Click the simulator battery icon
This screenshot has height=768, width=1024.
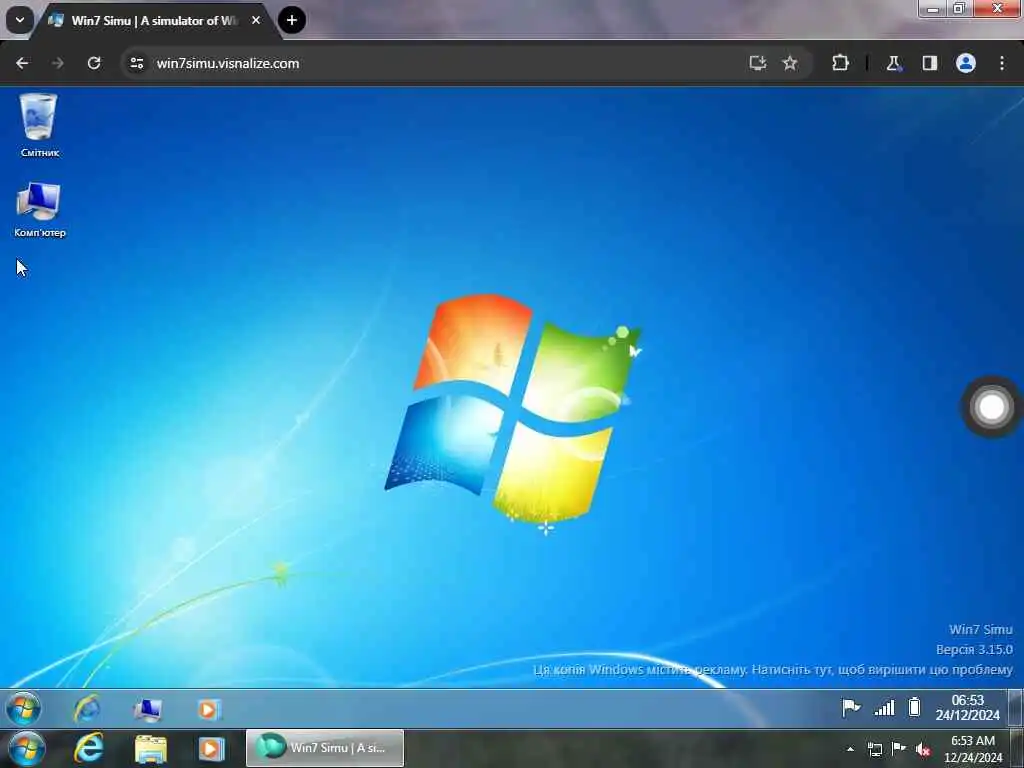[914, 707]
